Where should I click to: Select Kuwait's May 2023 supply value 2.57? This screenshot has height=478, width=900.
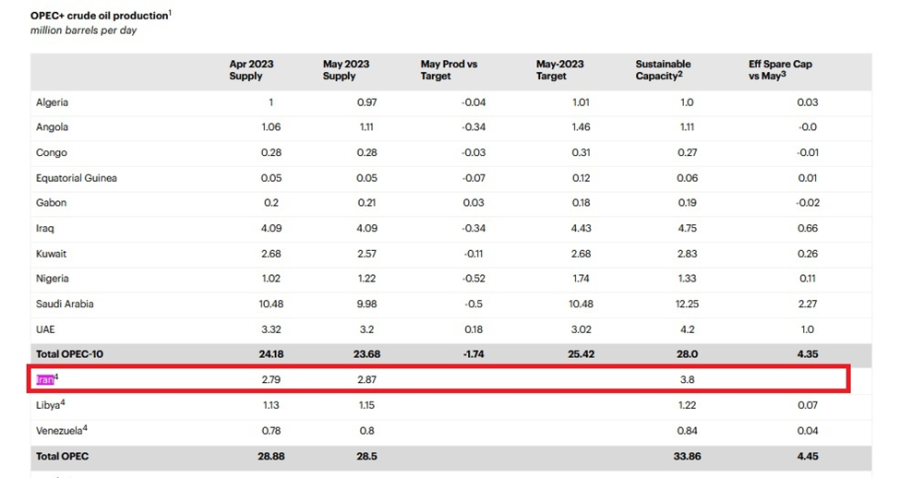(368, 254)
